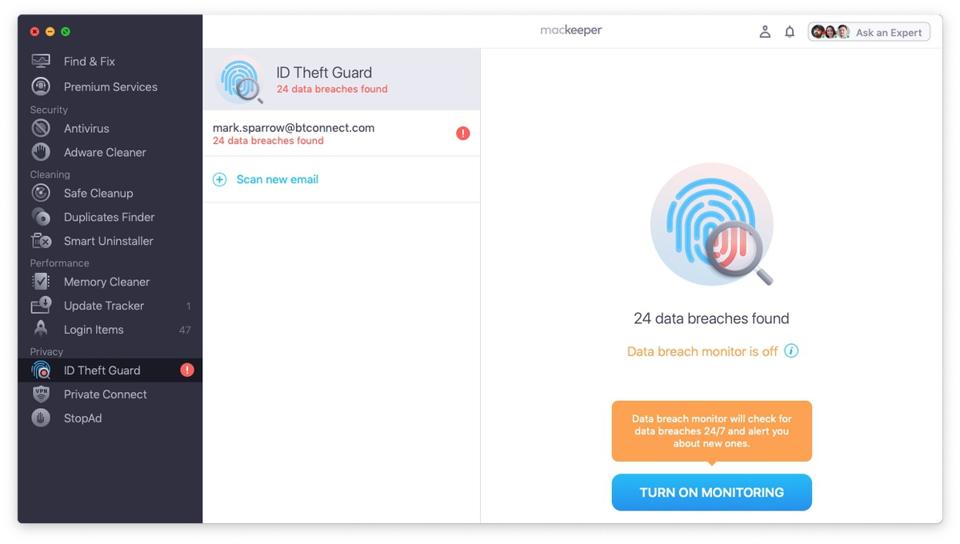Screen dimensions: 960x544
Task: Select the mark.sparrow@btconnect.com email entry
Action: pyautogui.click(x=342, y=133)
